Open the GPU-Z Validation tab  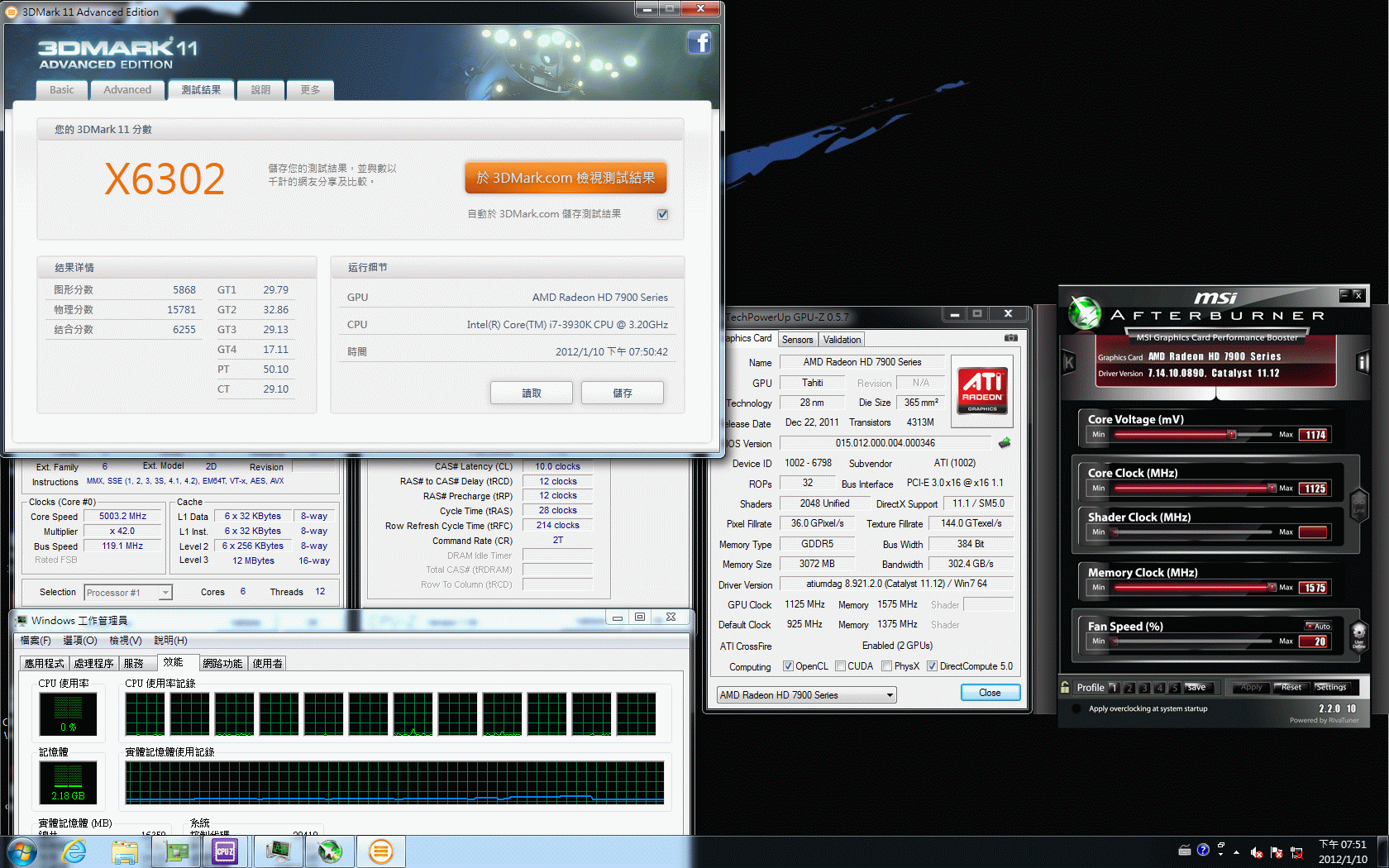pyautogui.click(x=842, y=340)
